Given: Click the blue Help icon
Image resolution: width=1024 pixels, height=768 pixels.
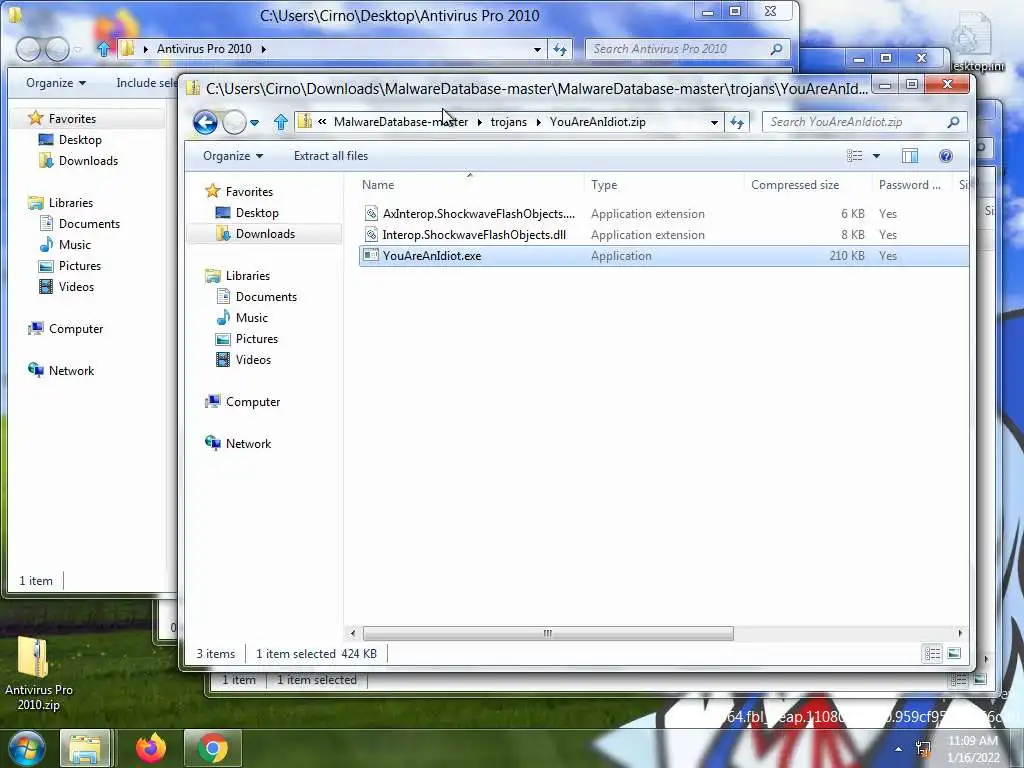Looking at the screenshot, I should pyautogui.click(x=946, y=156).
